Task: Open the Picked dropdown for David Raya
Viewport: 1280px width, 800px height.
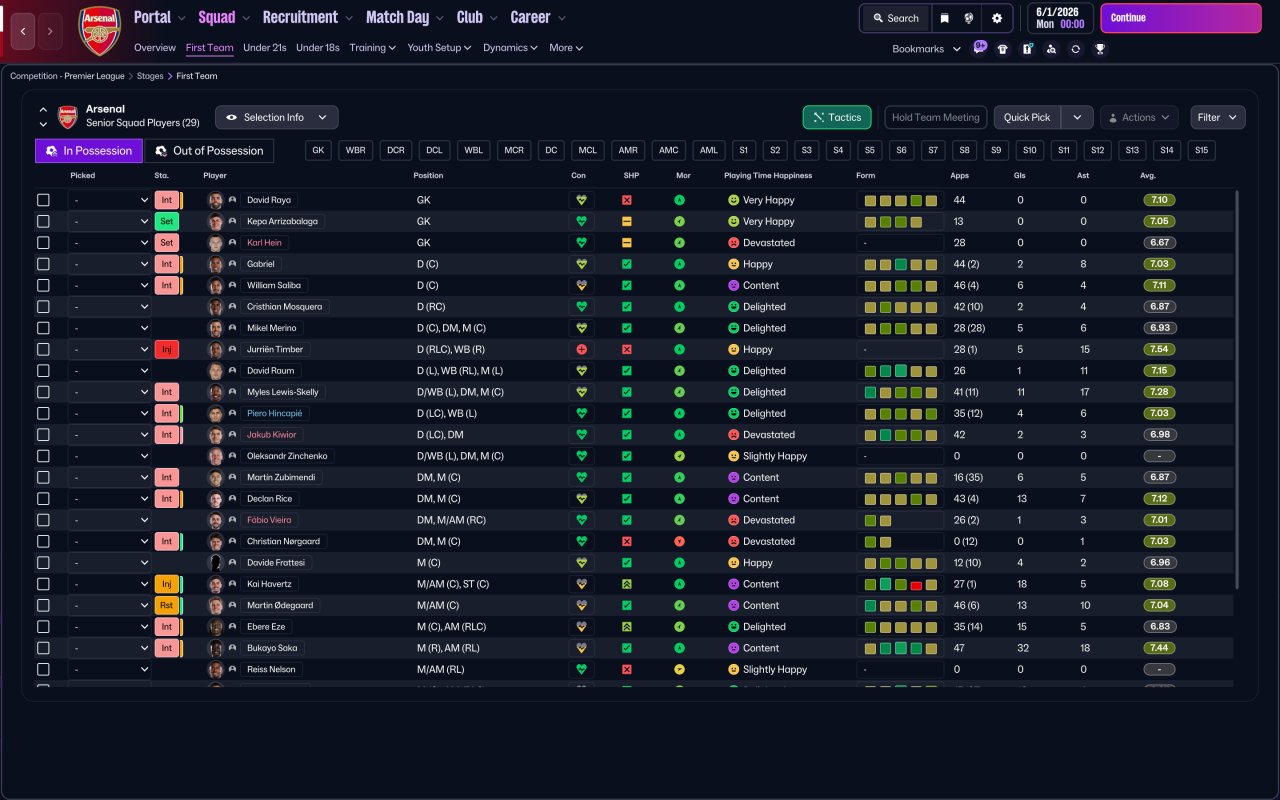Action: tap(110, 200)
